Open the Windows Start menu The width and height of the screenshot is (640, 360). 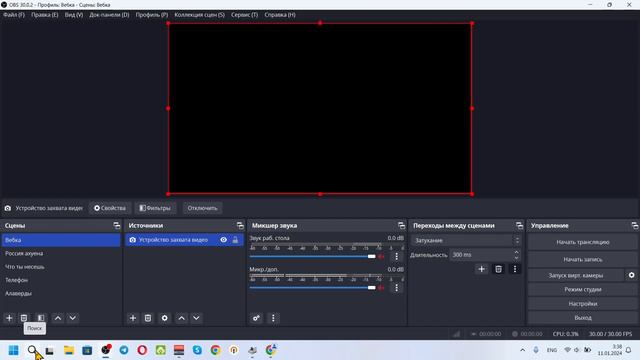tap(13, 350)
